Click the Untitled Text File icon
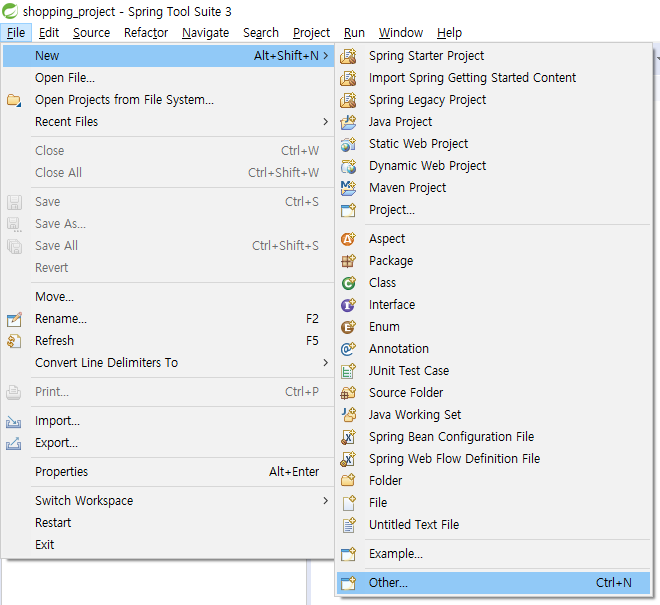 click(x=348, y=525)
